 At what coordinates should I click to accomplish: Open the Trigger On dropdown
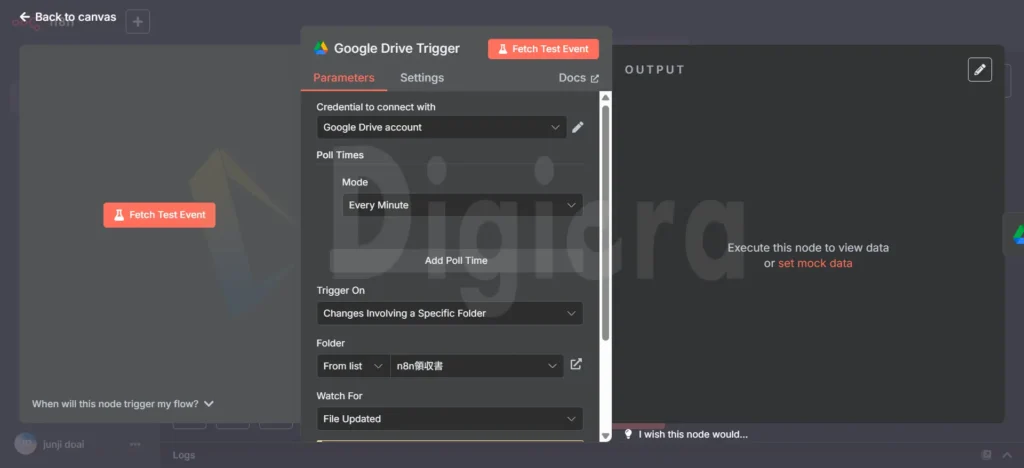tap(450, 313)
